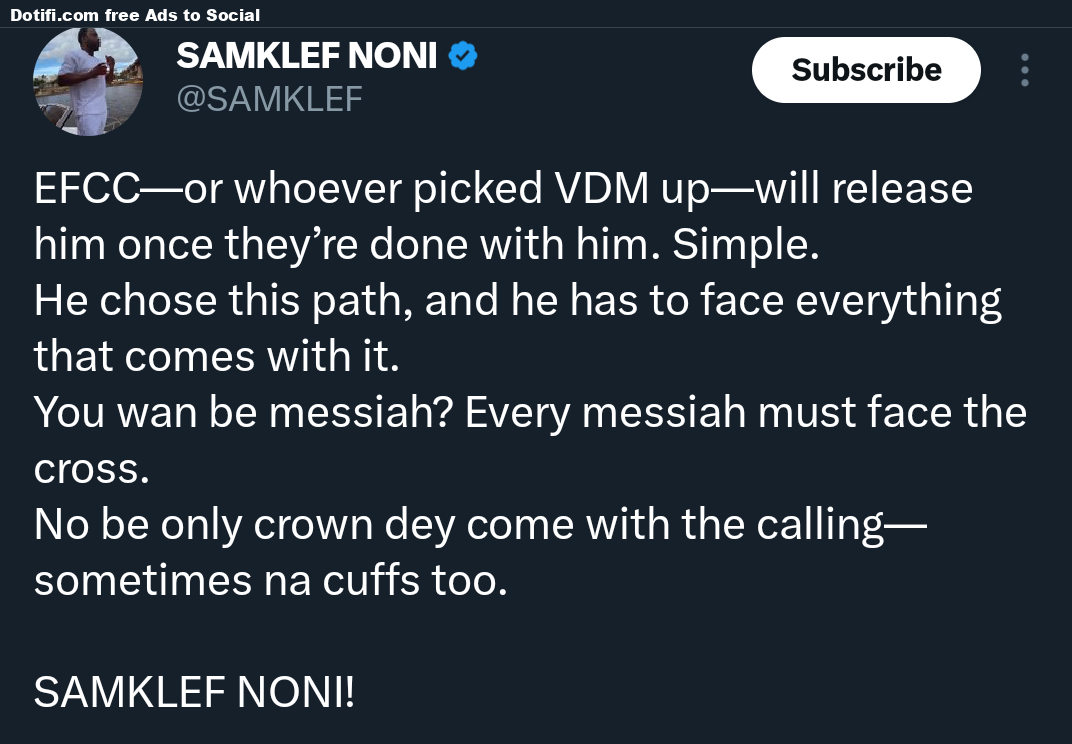The height and width of the screenshot is (744, 1072).
Task: Click the text that comes with it
Action: (216, 357)
